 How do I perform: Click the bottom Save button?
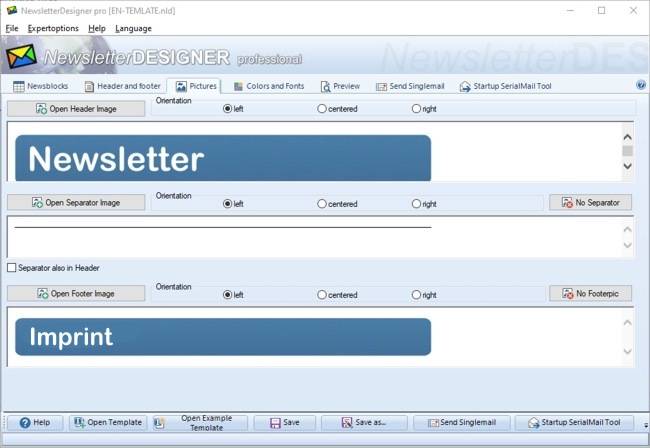(284, 422)
